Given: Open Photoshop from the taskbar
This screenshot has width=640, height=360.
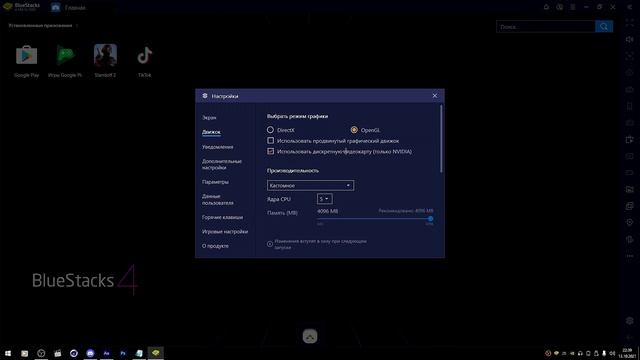Looking at the screenshot, I should point(123,353).
